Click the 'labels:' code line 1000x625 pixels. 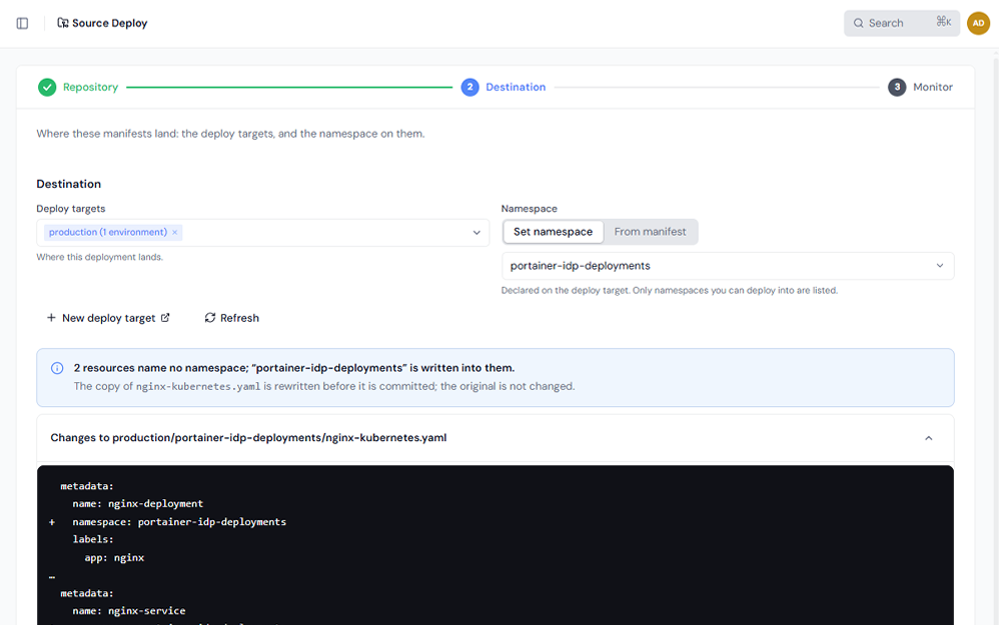(93, 540)
